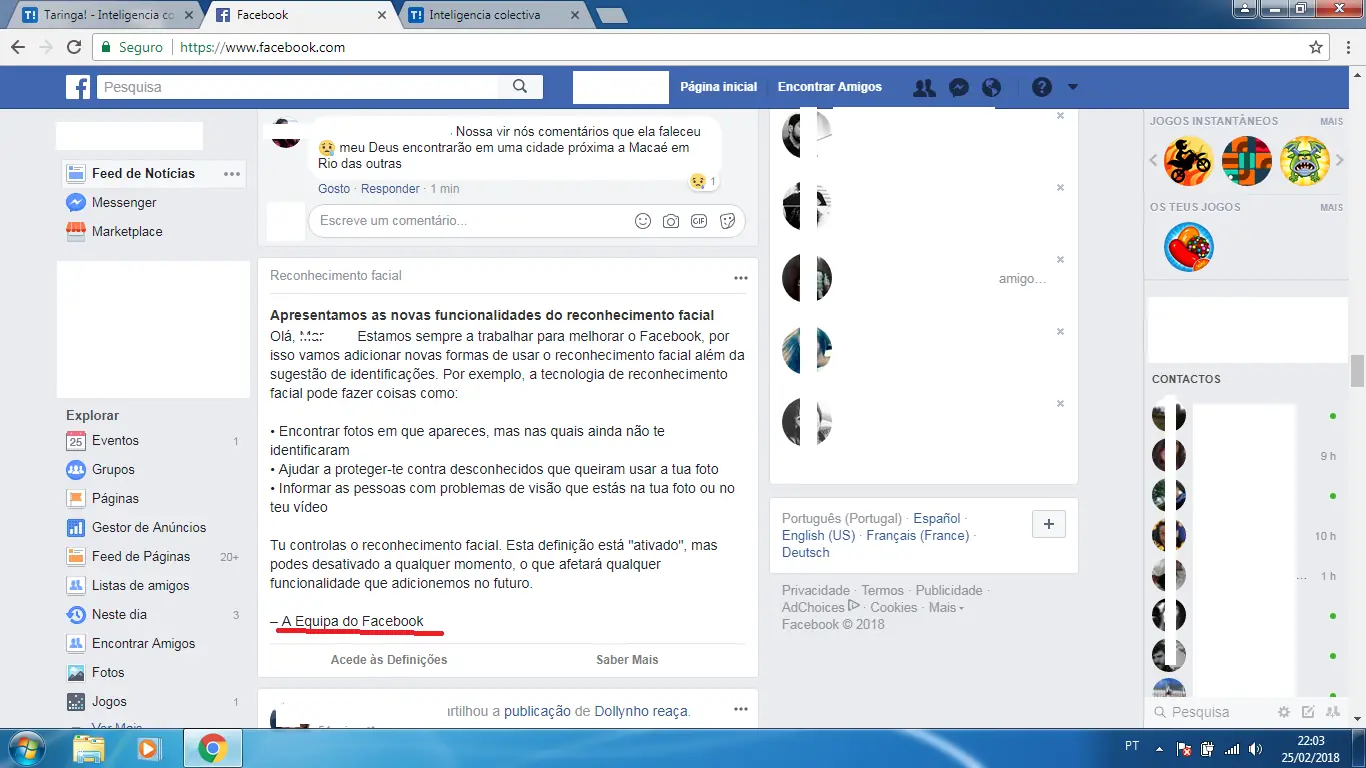Open the Windows Start menu
This screenshot has height=768, width=1366.
pos(26,748)
